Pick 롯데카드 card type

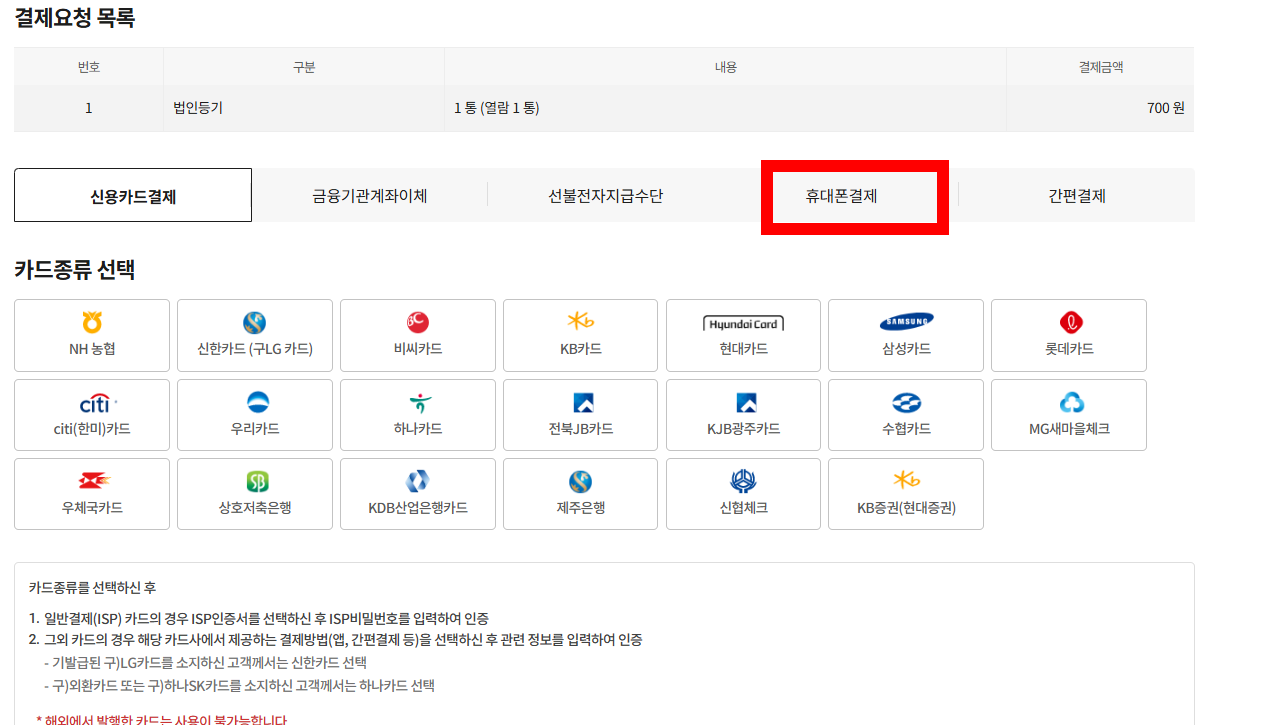pyautogui.click(x=1069, y=335)
